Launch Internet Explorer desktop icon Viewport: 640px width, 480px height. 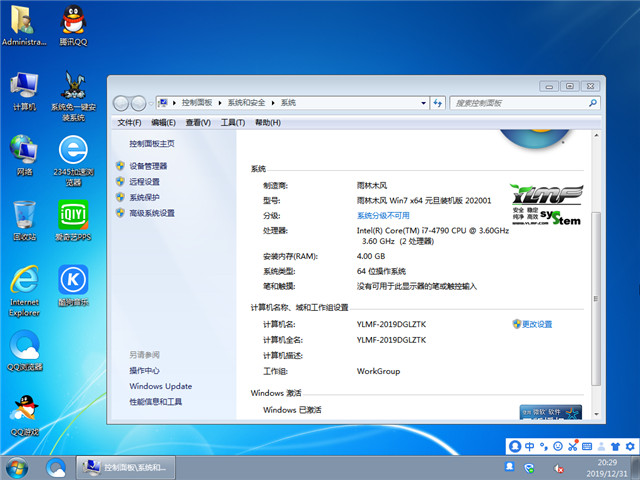click(24, 291)
